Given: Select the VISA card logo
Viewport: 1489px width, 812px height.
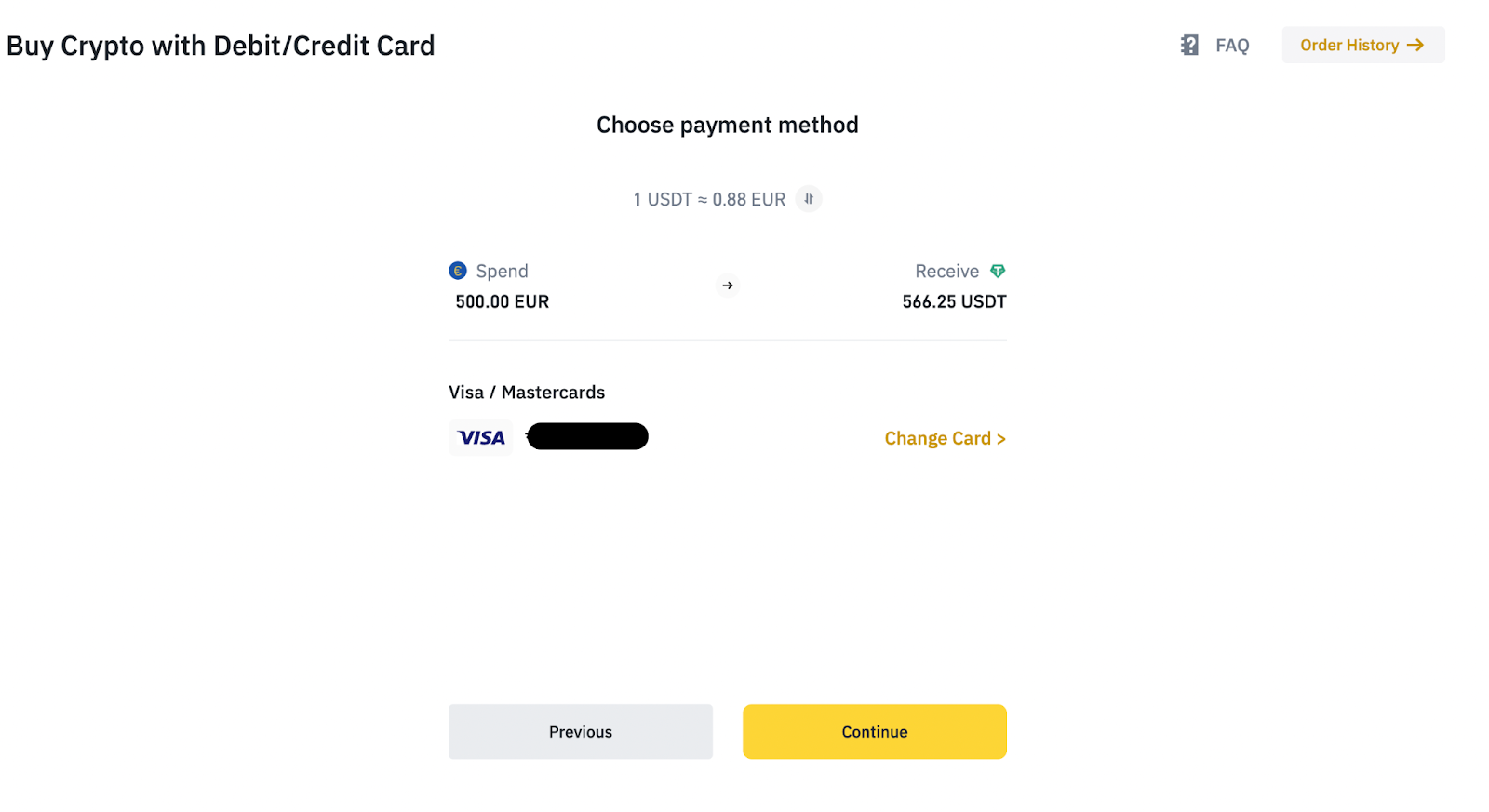Looking at the screenshot, I should (x=481, y=437).
